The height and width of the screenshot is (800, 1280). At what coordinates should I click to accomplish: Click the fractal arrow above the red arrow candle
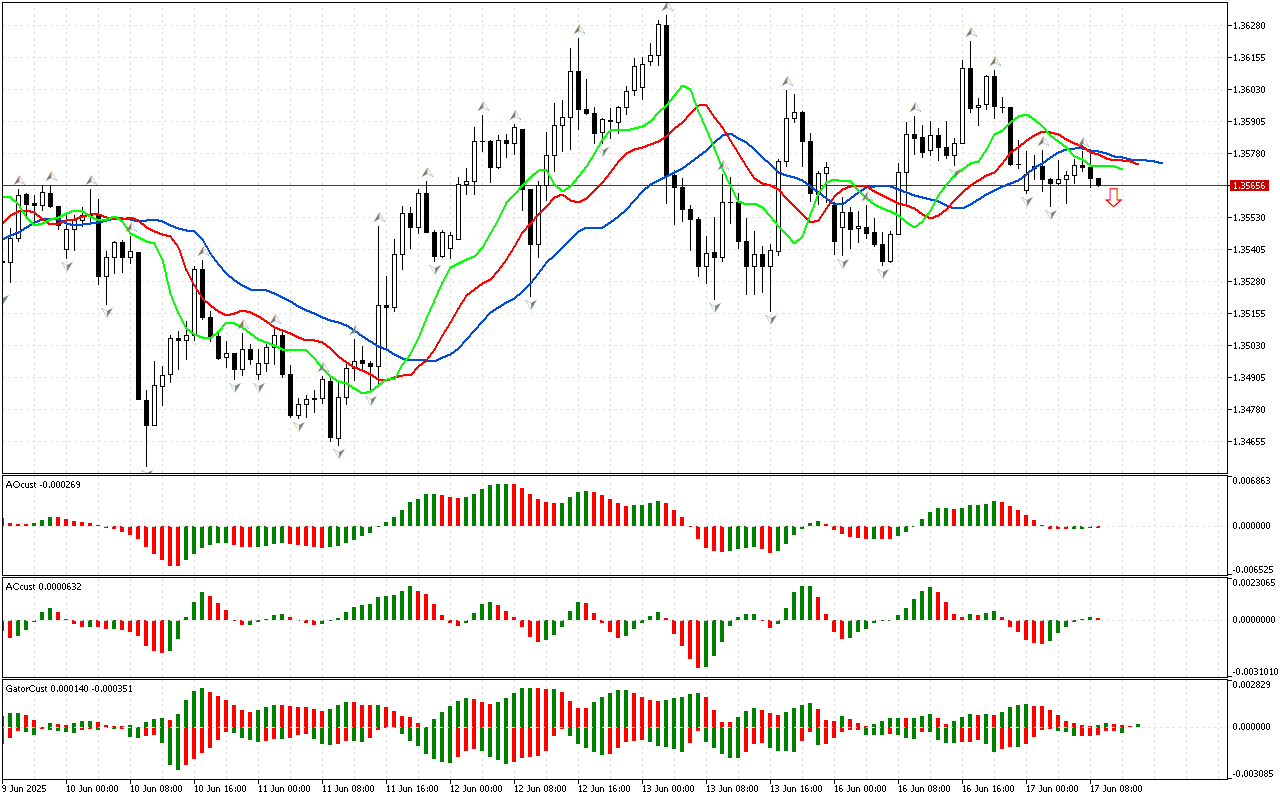tap(1082, 143)
